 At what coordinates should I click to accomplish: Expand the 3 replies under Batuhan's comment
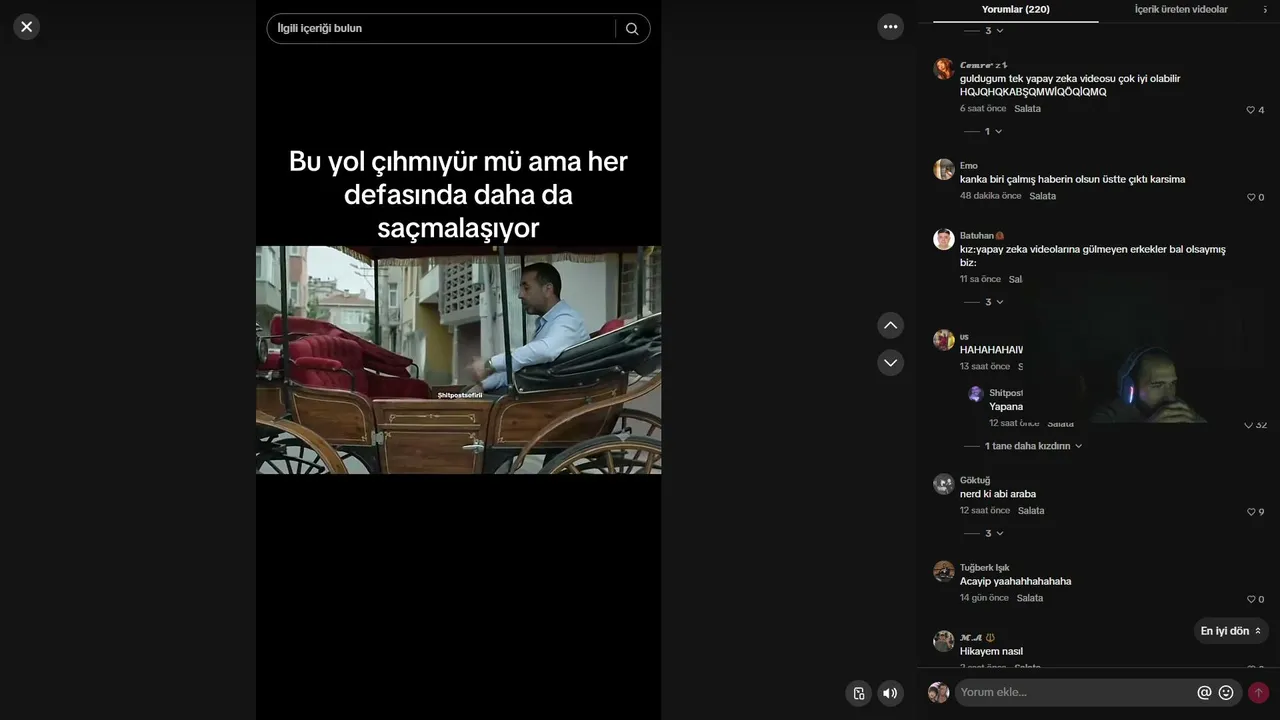[984, 302]
